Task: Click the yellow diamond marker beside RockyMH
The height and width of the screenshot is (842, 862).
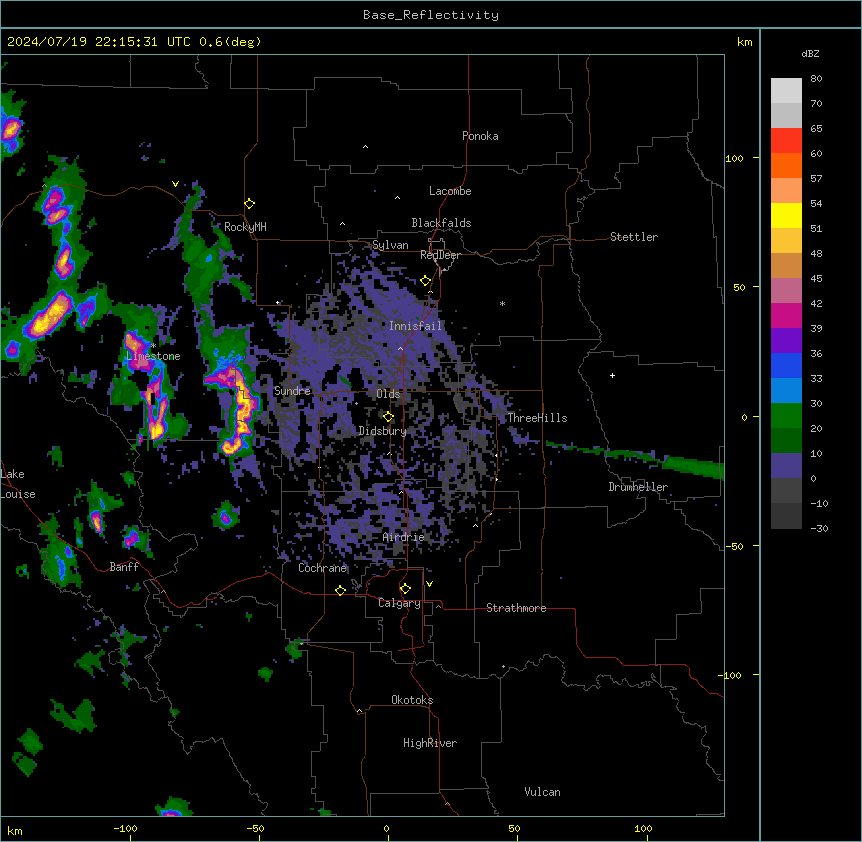Action: click(249, 204)
